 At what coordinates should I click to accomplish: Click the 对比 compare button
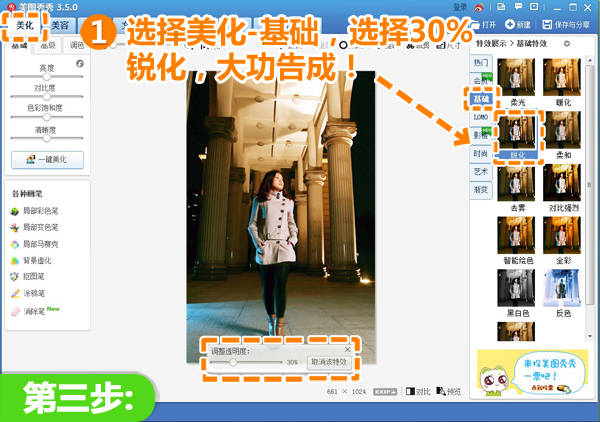coord(418,391)
